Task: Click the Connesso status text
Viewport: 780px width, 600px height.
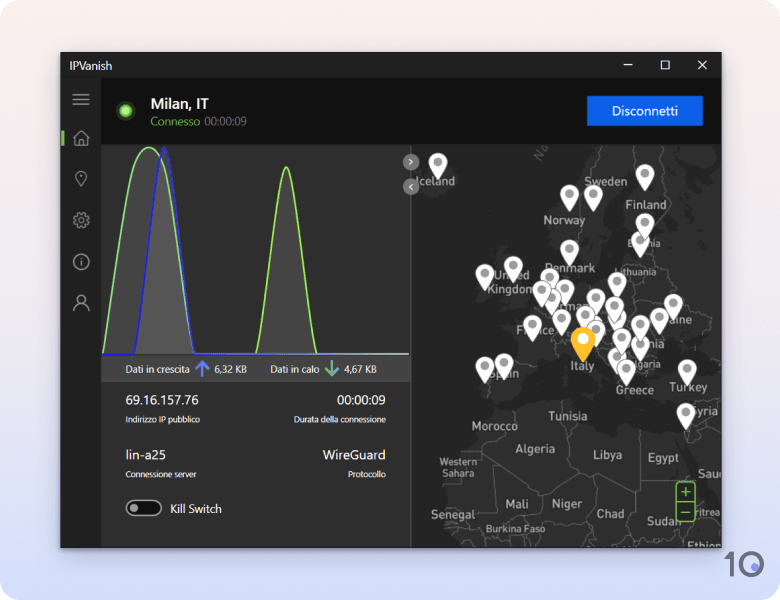Action: click(x=175, y=121)
